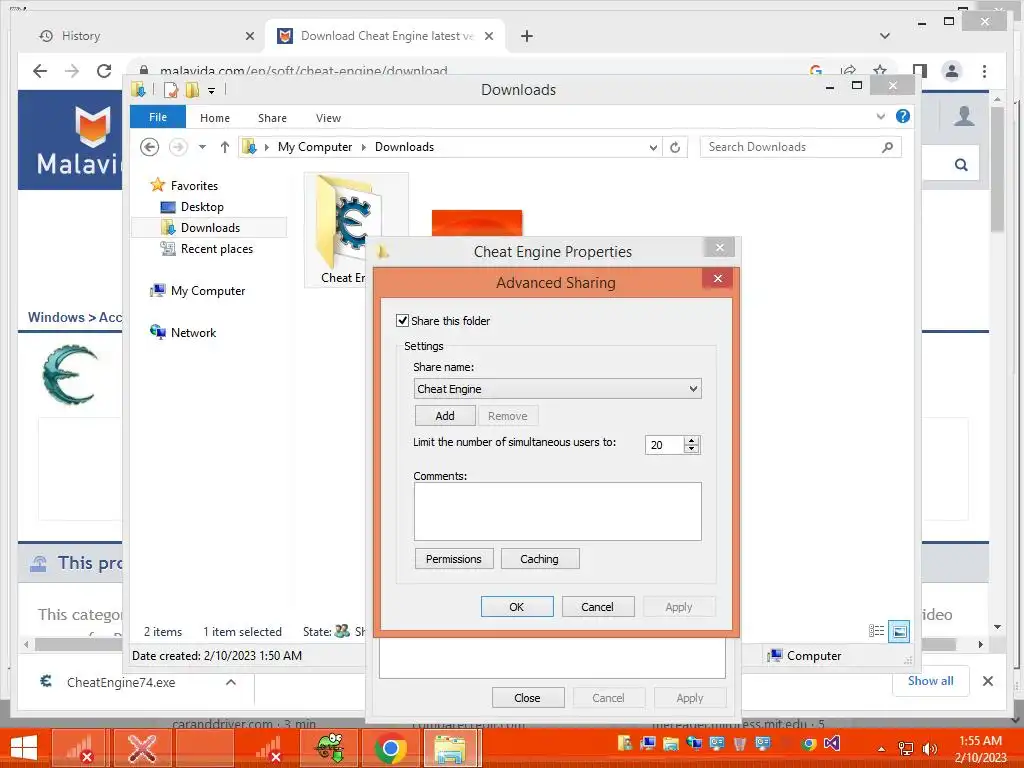
Task: Expand the Explorer ribbon with chevron
Action: tap(880, 116)
